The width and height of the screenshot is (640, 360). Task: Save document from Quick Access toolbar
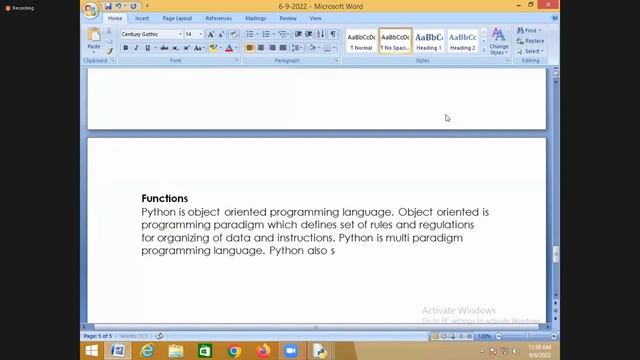(108, 6)
